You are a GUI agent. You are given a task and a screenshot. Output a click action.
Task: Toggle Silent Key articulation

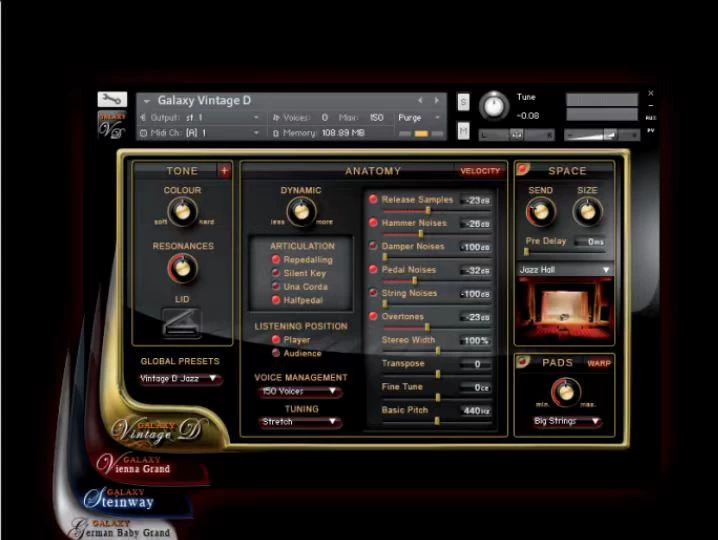click(276, 273)
